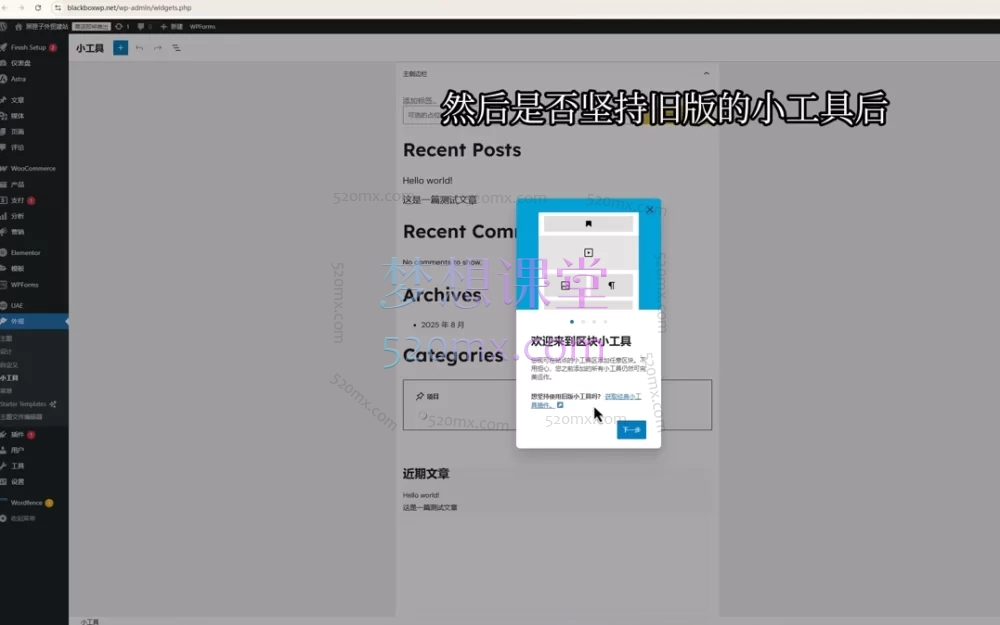The height and width of the screenshot is (625, 1000).
Task: Reload the page with browser refresh button
Action: (38, 8)
